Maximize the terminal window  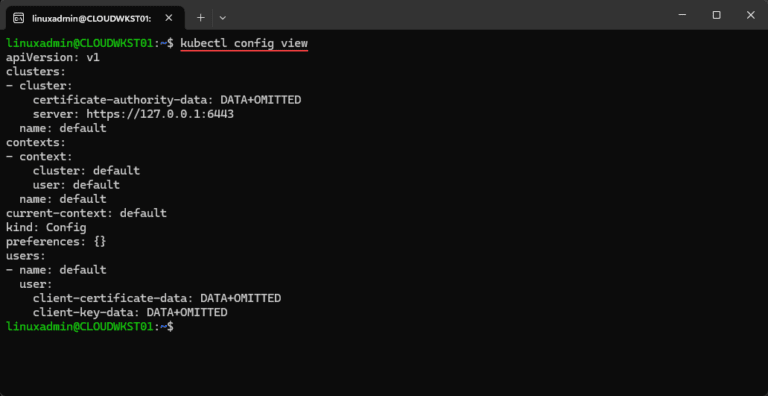point(716,15)
